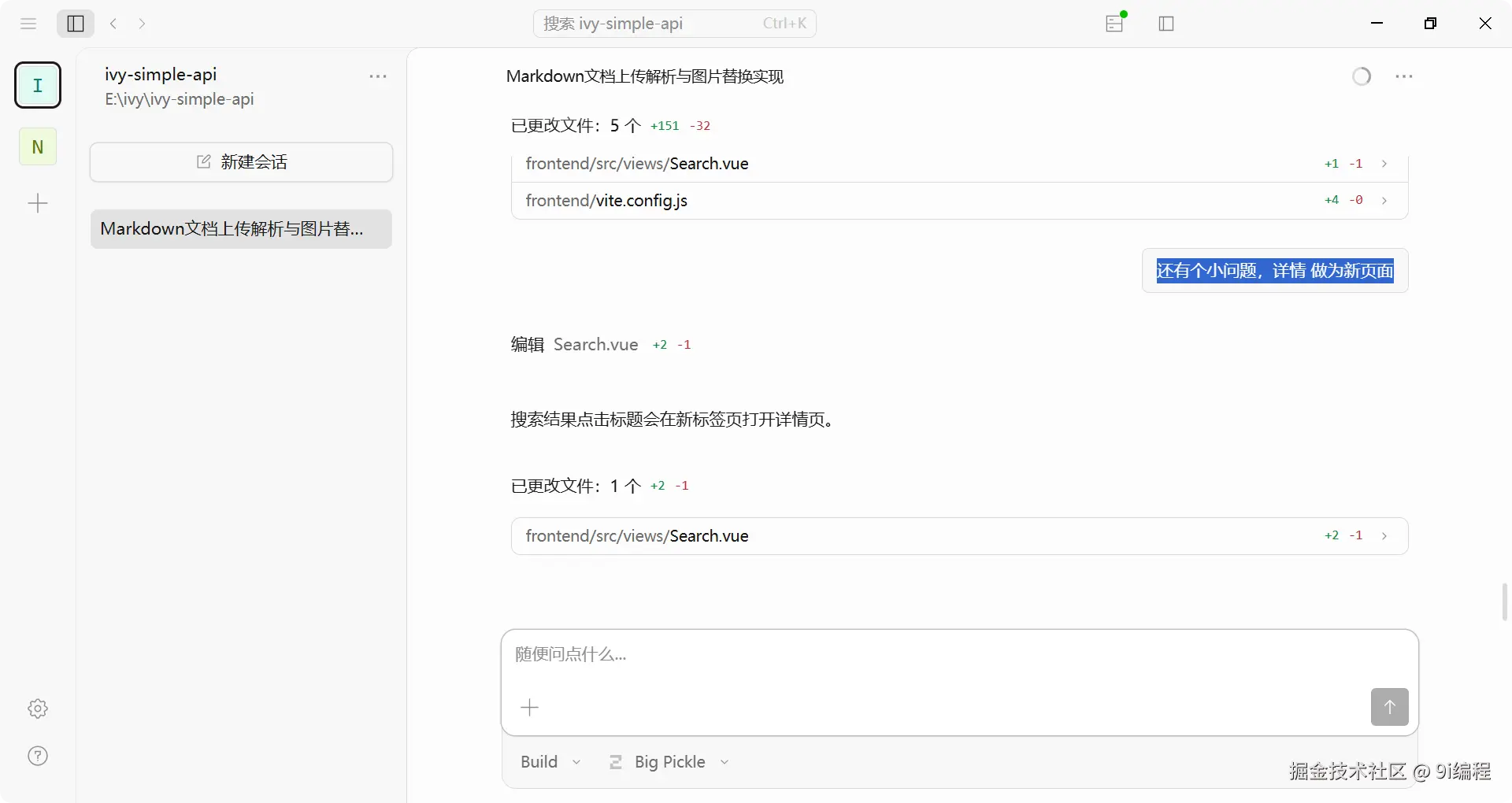Open the hamburger menu icon
Viewport: 1512px width, 803px height.
pyautogui.click(x=28, y=24)
